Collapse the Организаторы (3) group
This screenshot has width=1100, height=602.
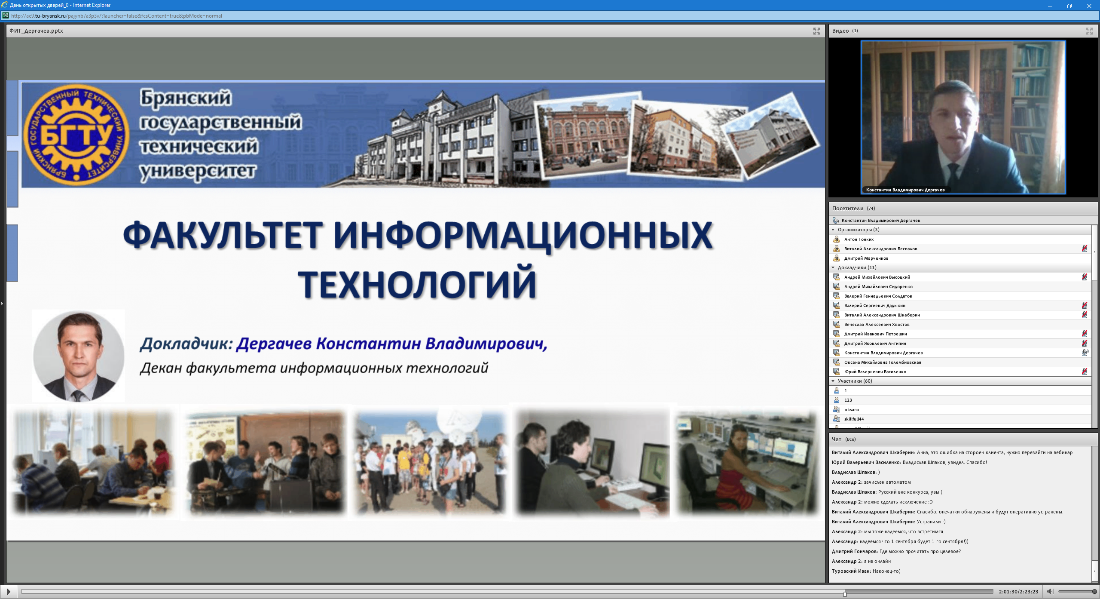coord(834,229)
